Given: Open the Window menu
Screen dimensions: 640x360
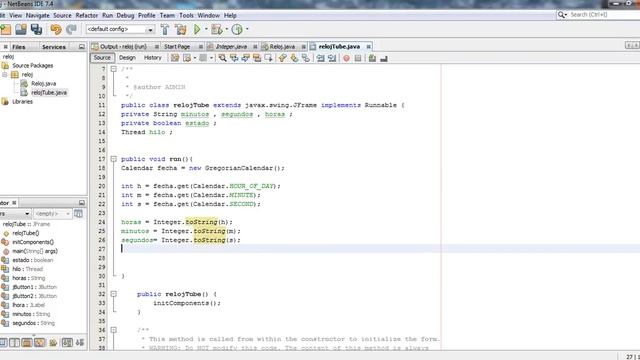Looking at the screenshot, I should click(209, 15).
